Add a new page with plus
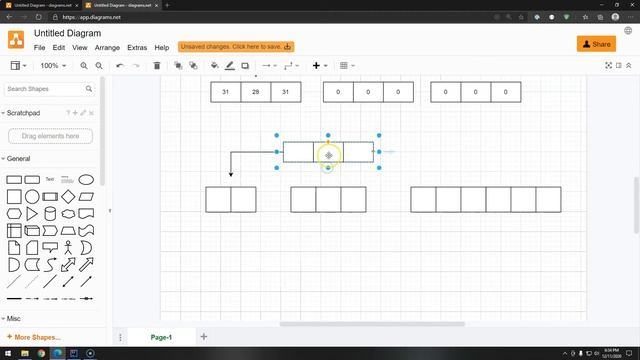Viewport: 640px width, 360px height. coord(204,337)
